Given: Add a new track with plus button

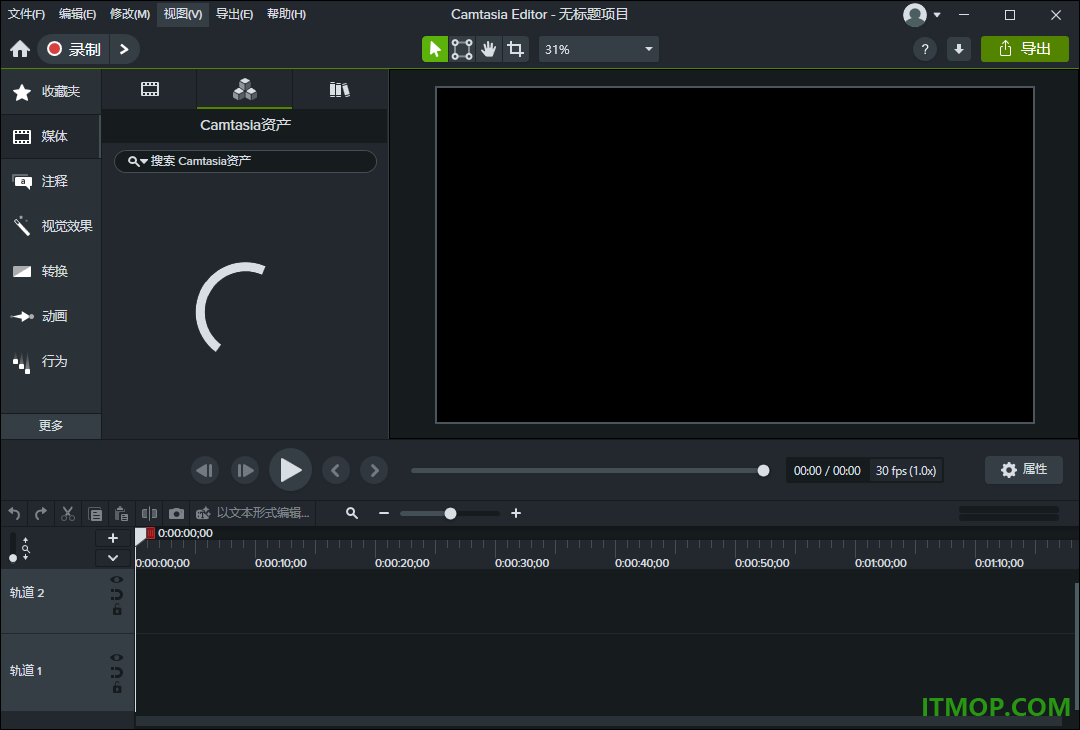Looking at the screenshot, I should click(x=113, y=539).
